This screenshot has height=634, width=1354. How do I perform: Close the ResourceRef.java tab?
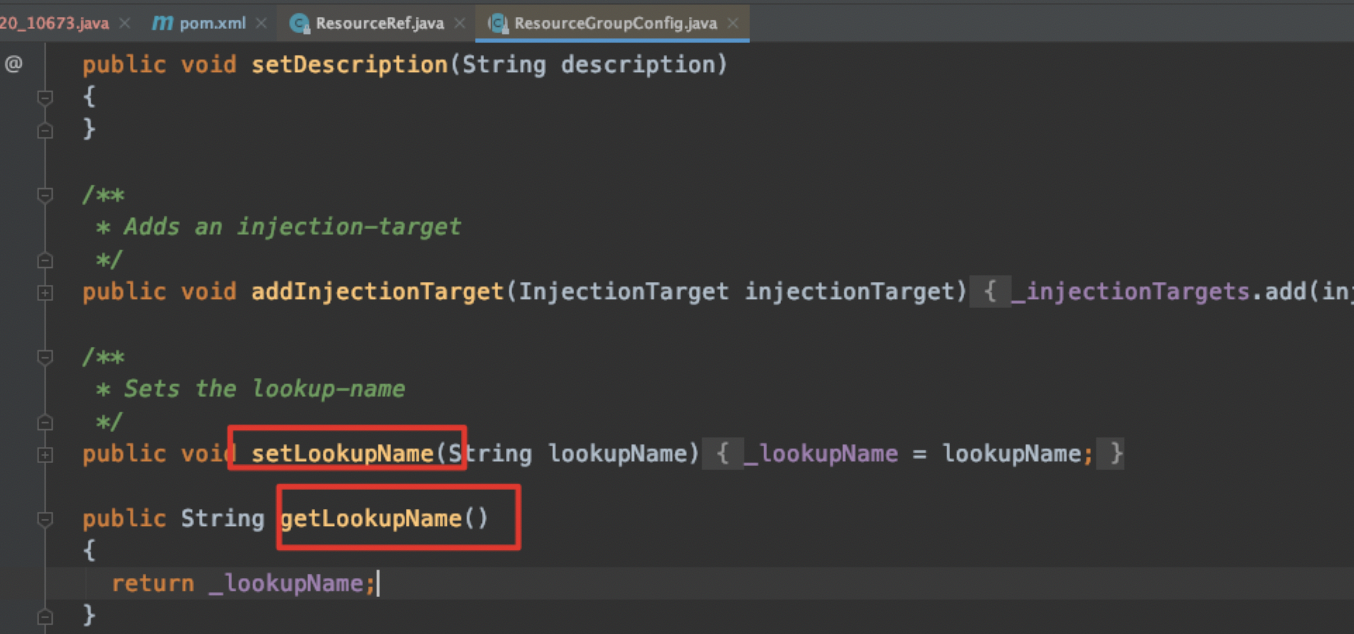tap(459, 23)
